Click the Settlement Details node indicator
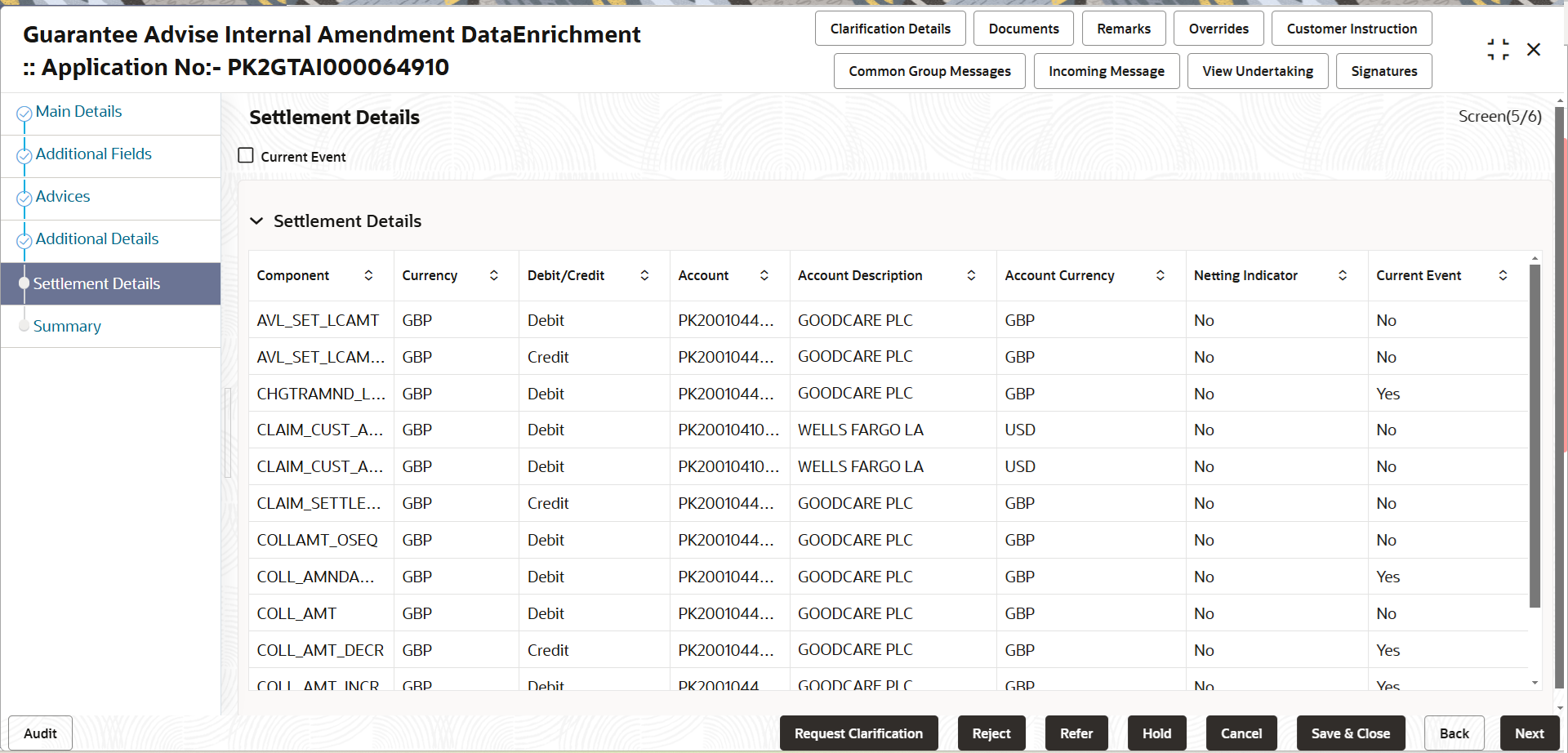The image size is (1568, 753). tap(24, 283)
